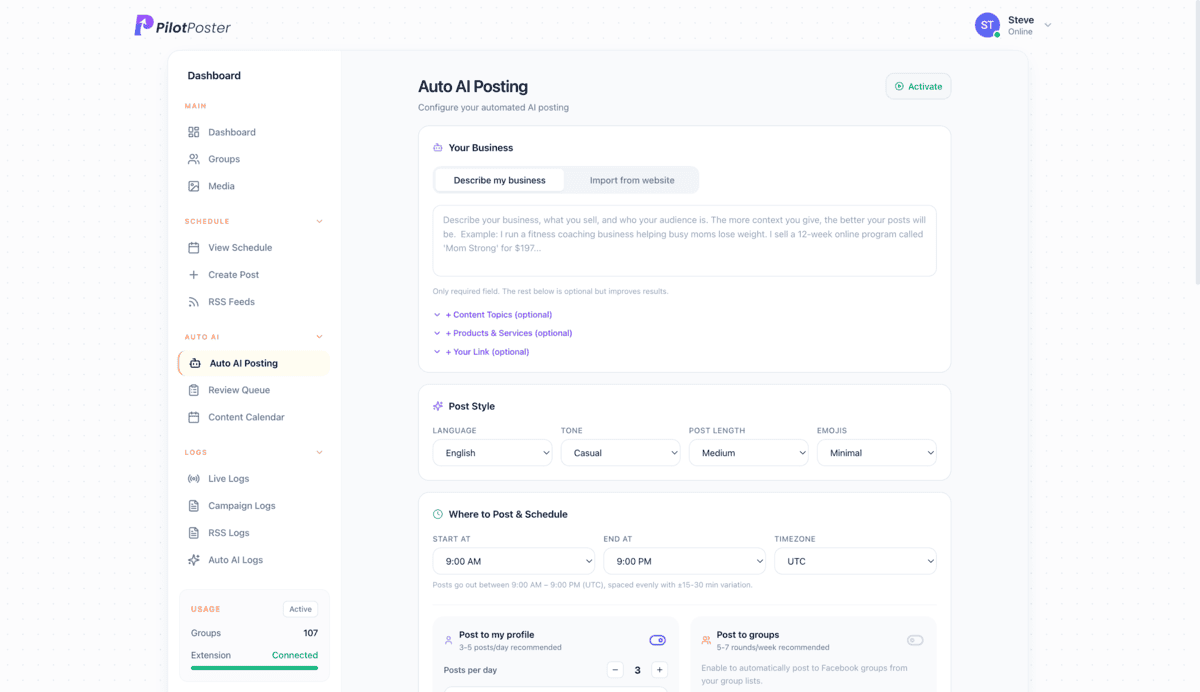The height and width of the screenshot is (692, 1200).
Task: Click the Activate button
Action: coord(917,86)
